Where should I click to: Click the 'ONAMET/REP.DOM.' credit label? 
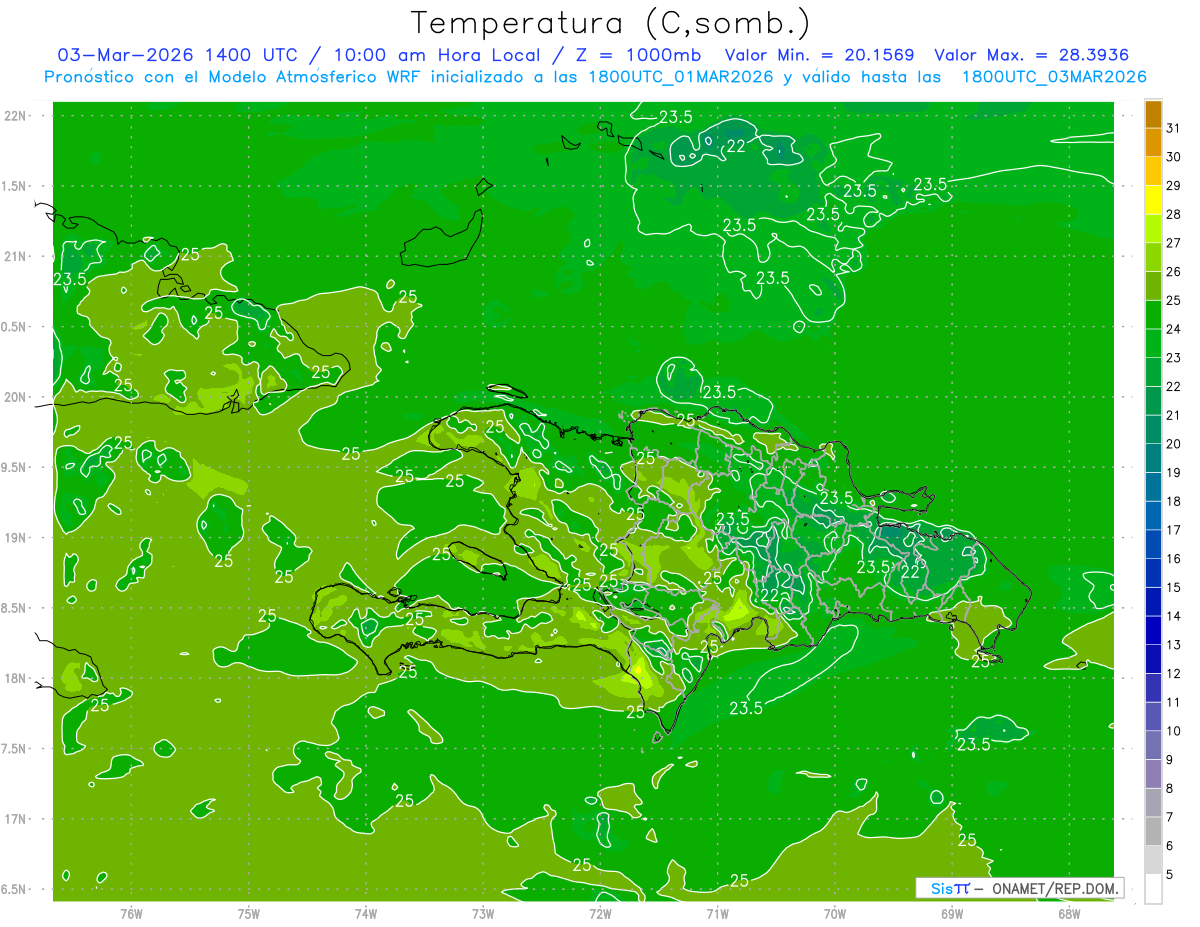tap(1054, 888)
